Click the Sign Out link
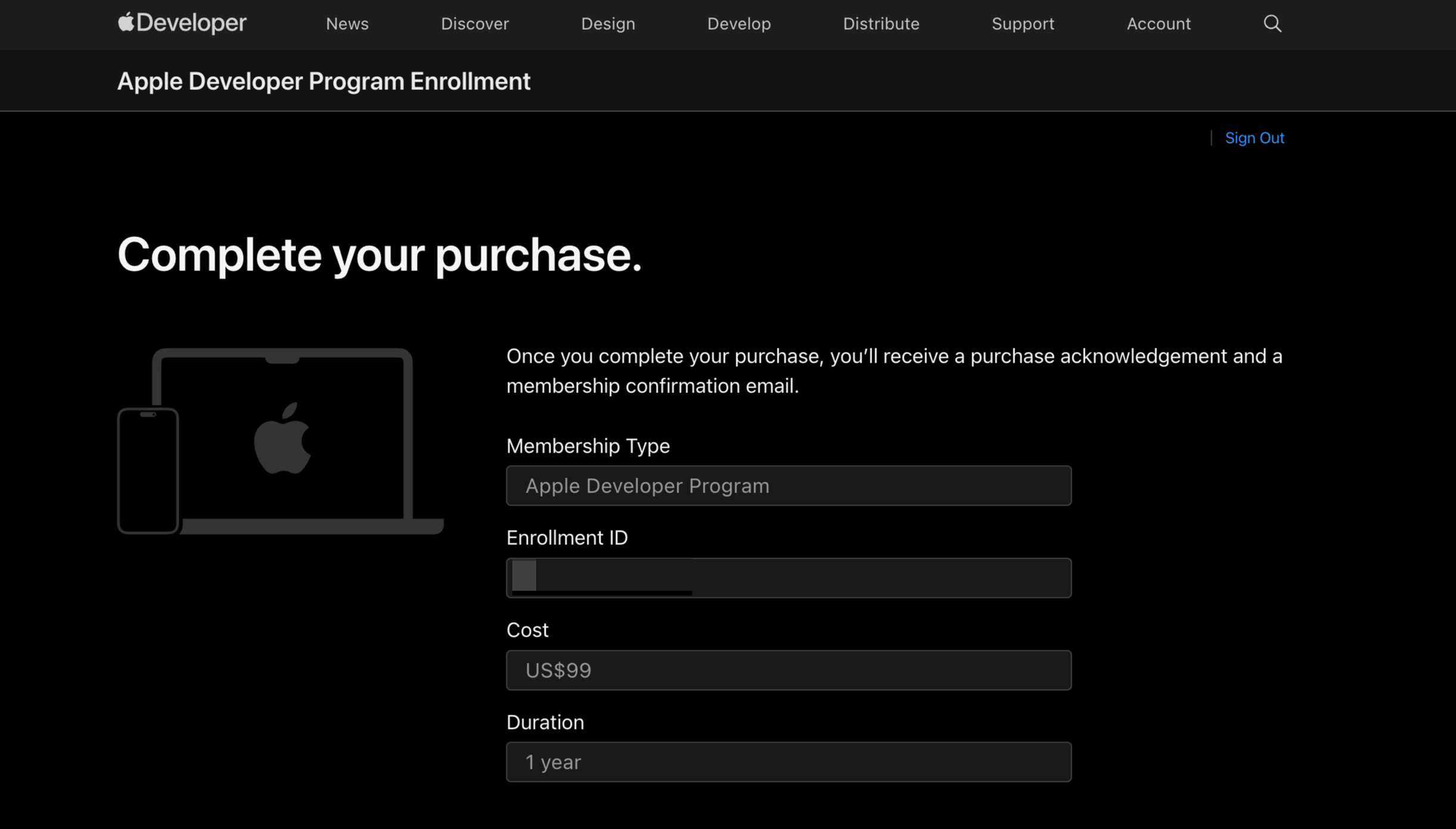Image resolution: width=1456 pixels, height=829 pixels. tap(1254, 138)
